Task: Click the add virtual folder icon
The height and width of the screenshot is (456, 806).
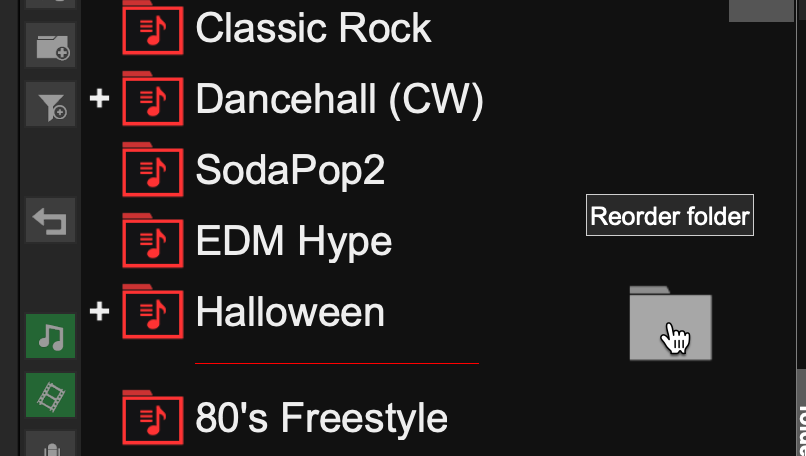Action: [50, 45]
